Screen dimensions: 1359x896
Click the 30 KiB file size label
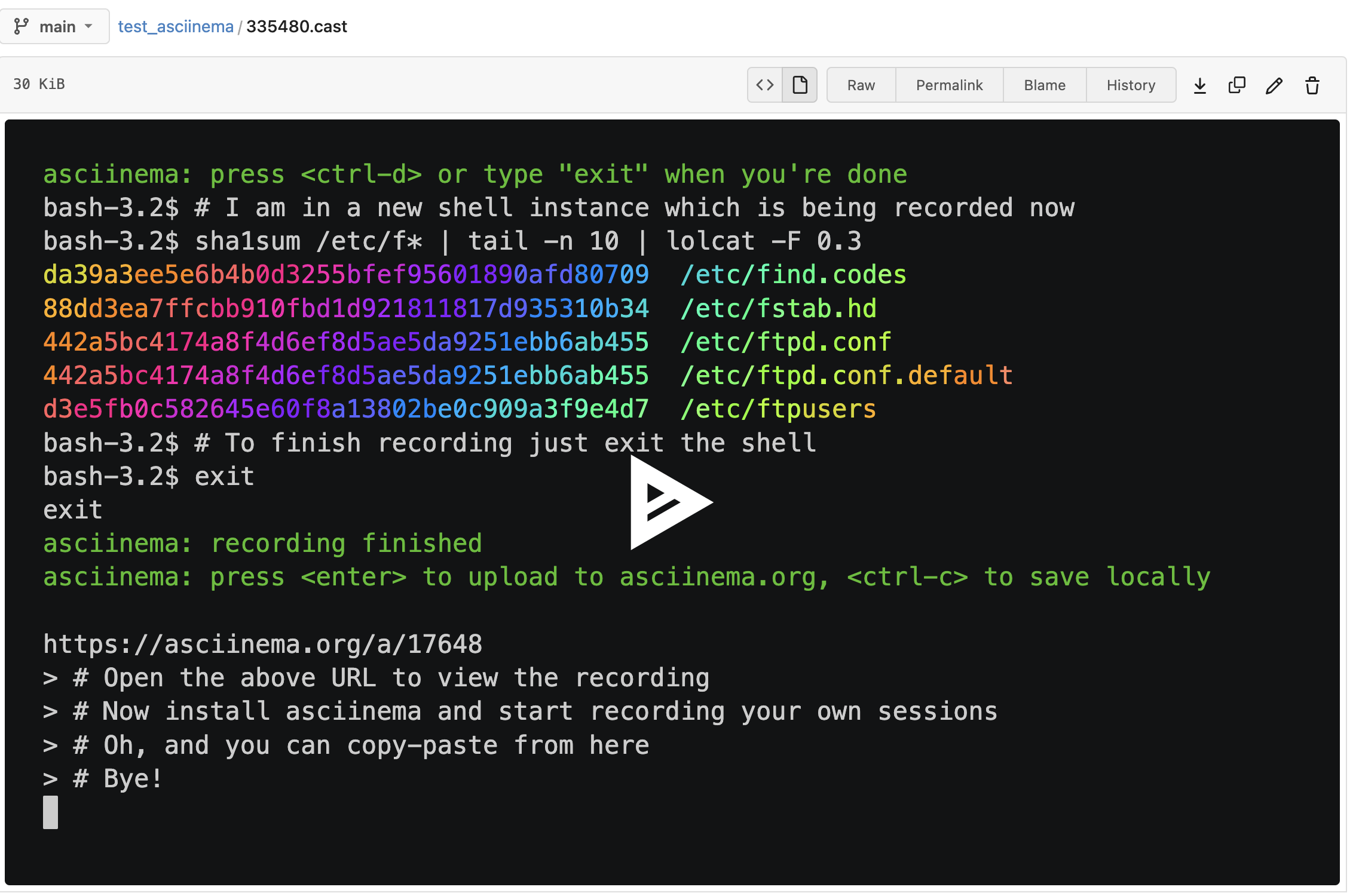point(39,84)
